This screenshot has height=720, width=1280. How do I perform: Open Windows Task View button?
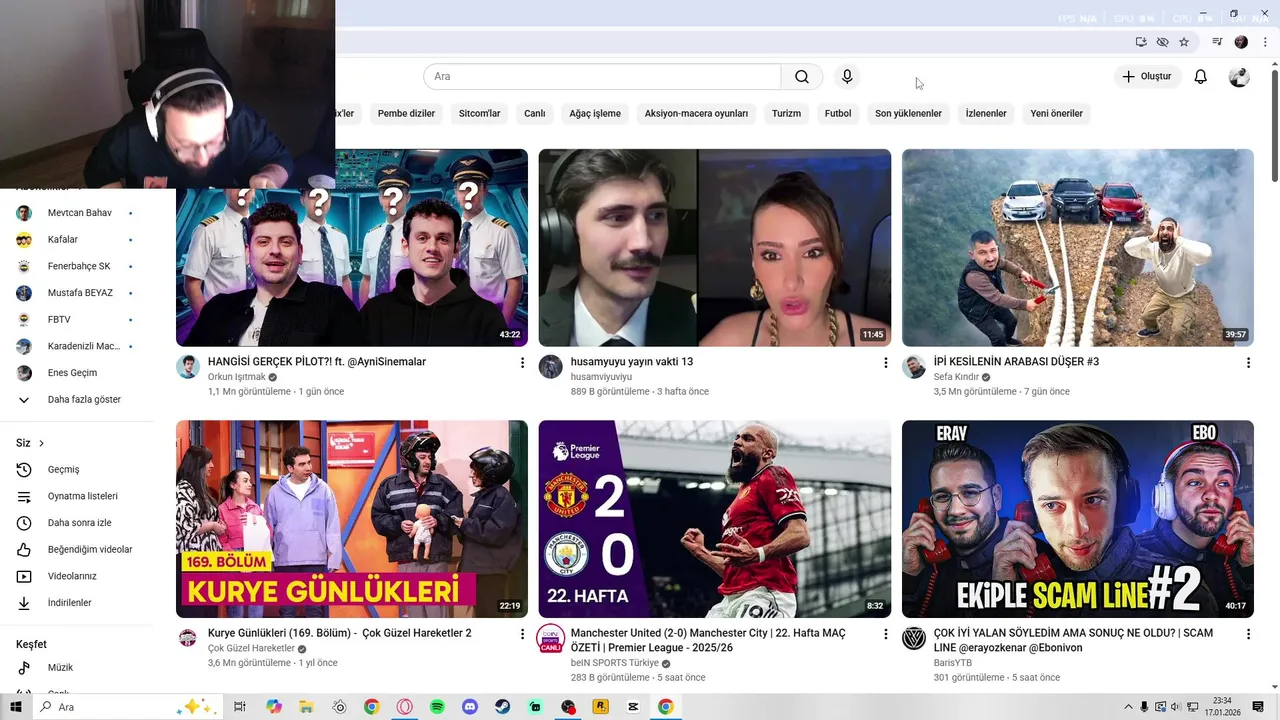click(240, 707)
